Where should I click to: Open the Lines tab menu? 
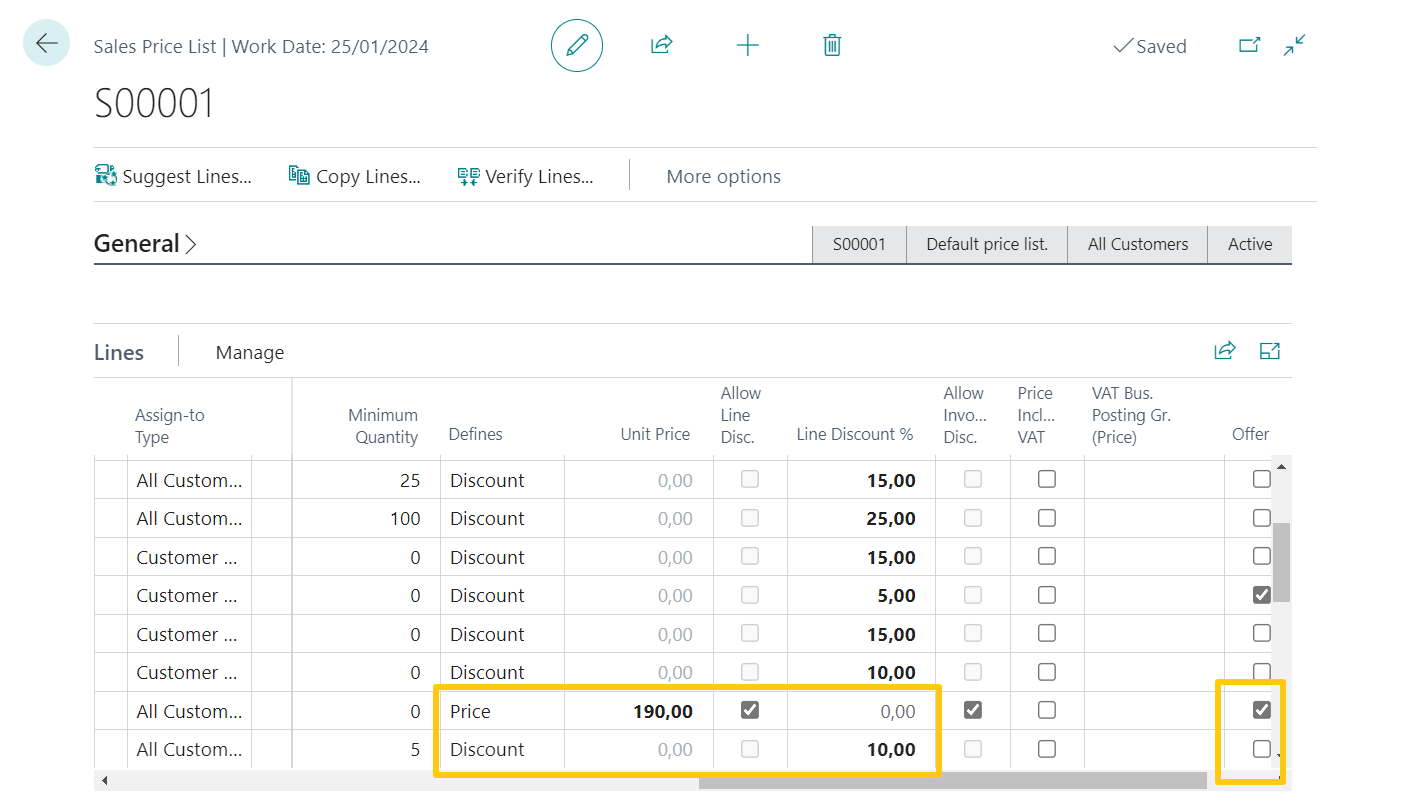coord(119,352)
